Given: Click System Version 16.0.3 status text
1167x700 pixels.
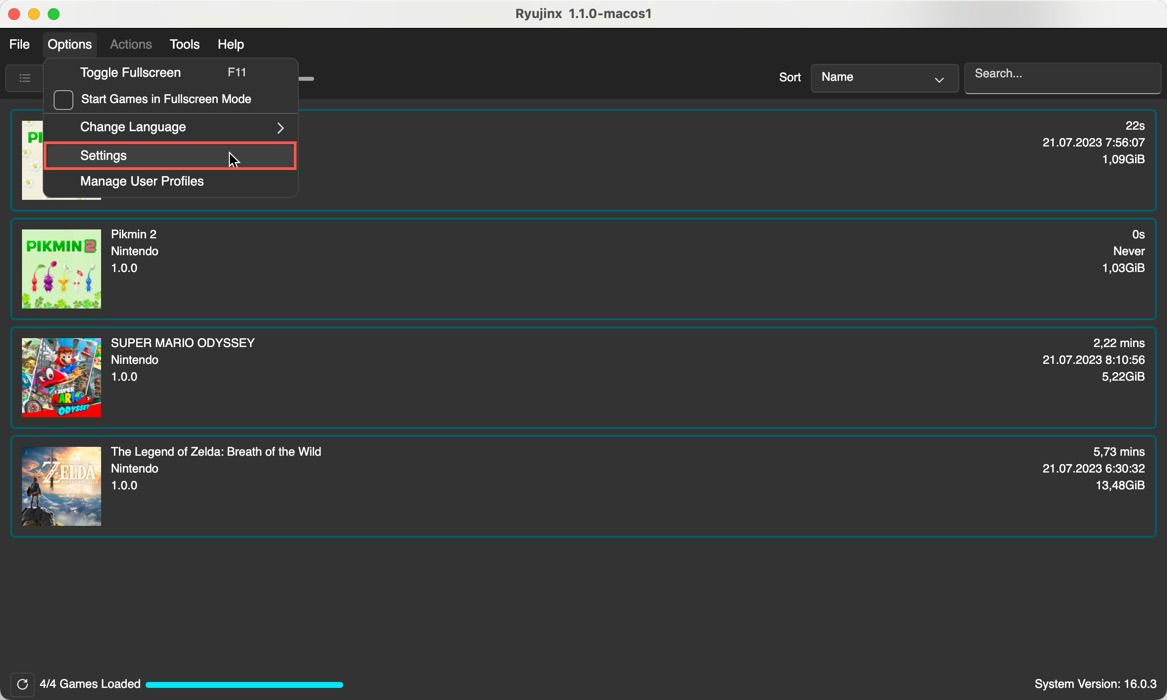Looking at the screenshot, I should 1095,684.
